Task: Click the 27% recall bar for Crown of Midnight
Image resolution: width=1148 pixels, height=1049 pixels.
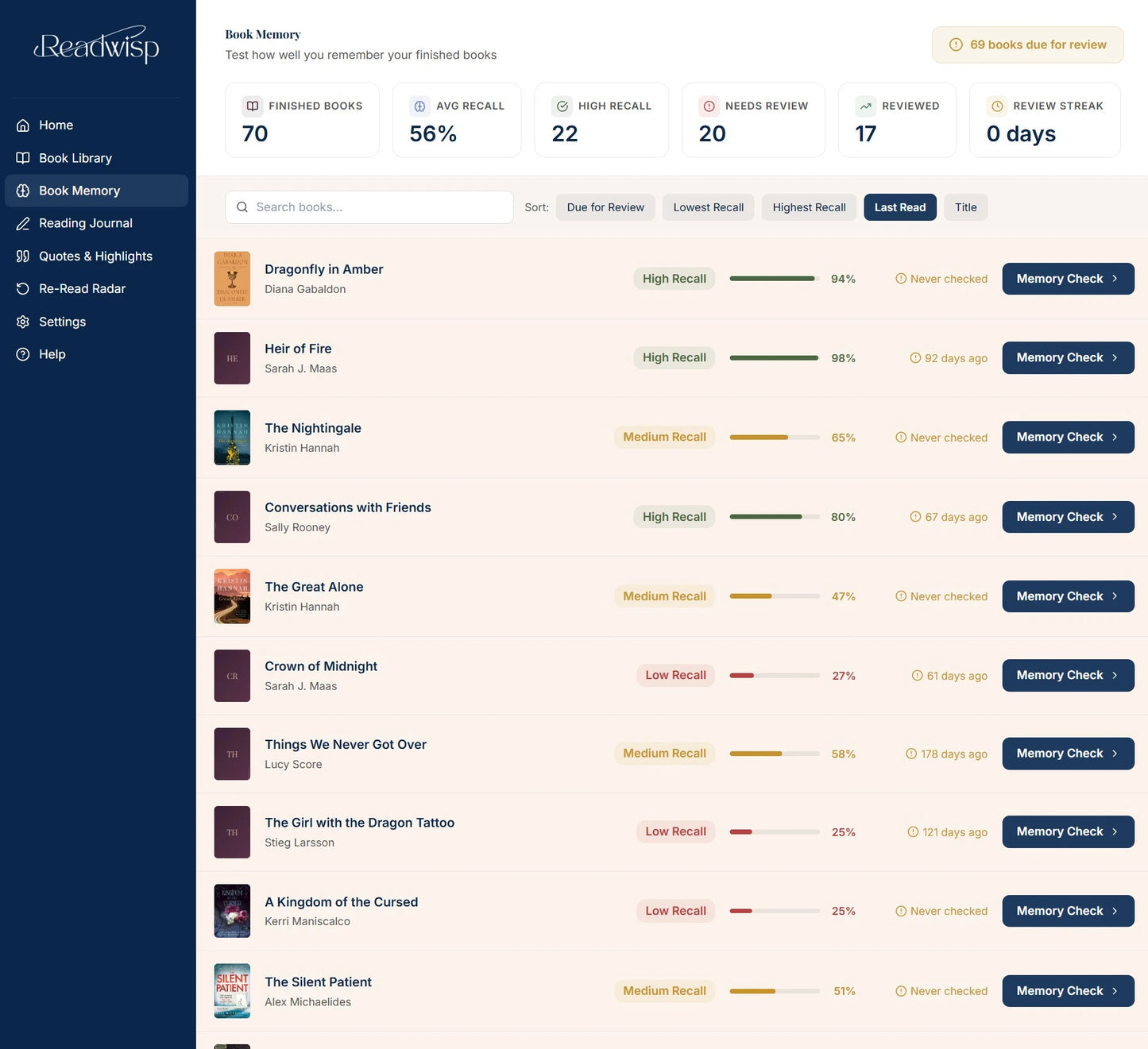Action: click(x=775, y=676)
